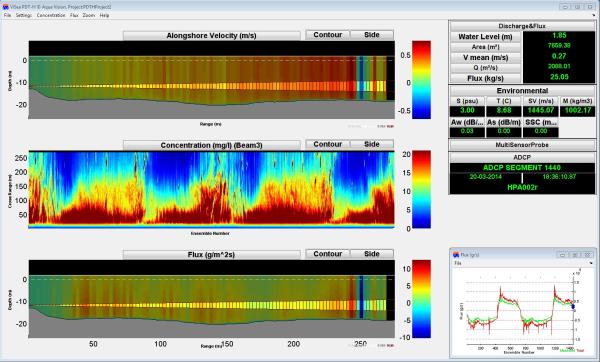
Task: Click the ADCP SEGMENT 1440 text
Action: [x=522, y=168]
